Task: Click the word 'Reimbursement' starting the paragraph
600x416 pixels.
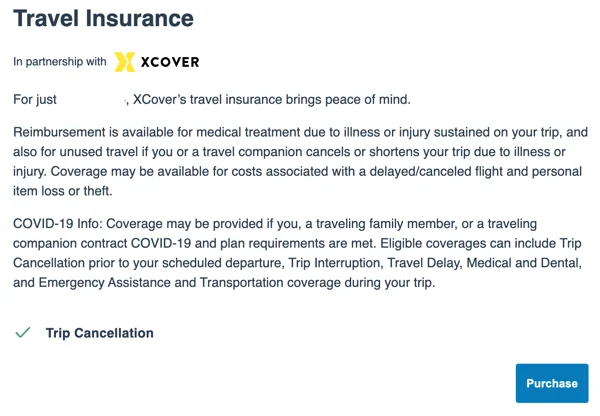Action: pyautogui.click(x=59, y=132)
